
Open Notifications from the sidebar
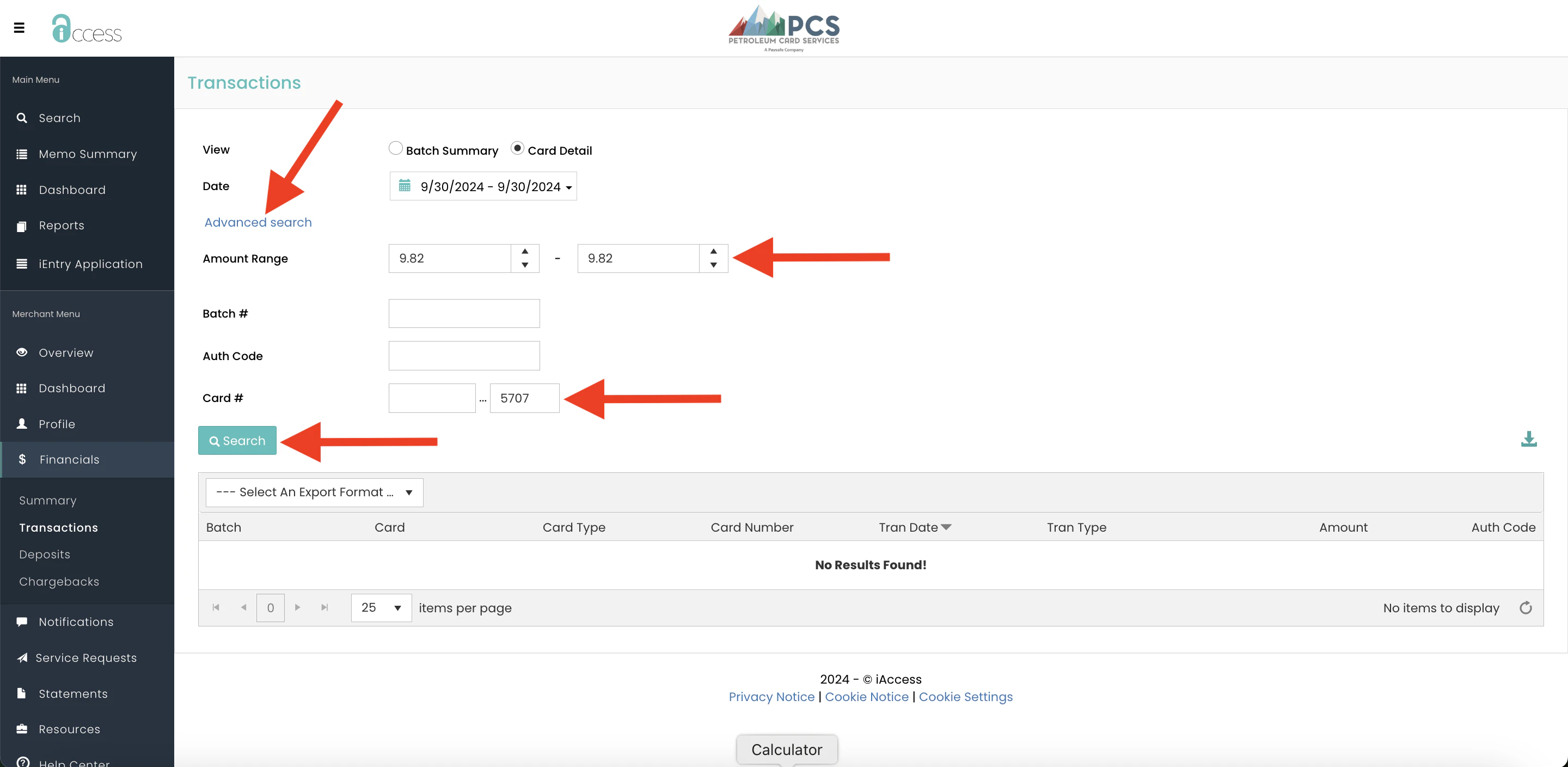point(76,622)
